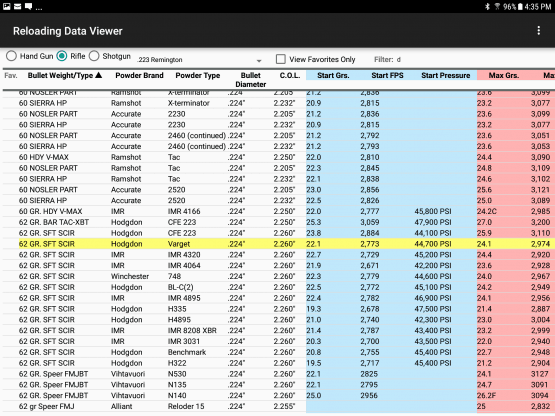555x416 pixels.
Task: Select the Vihtavuori N135 row
Action: coord(279,384)
